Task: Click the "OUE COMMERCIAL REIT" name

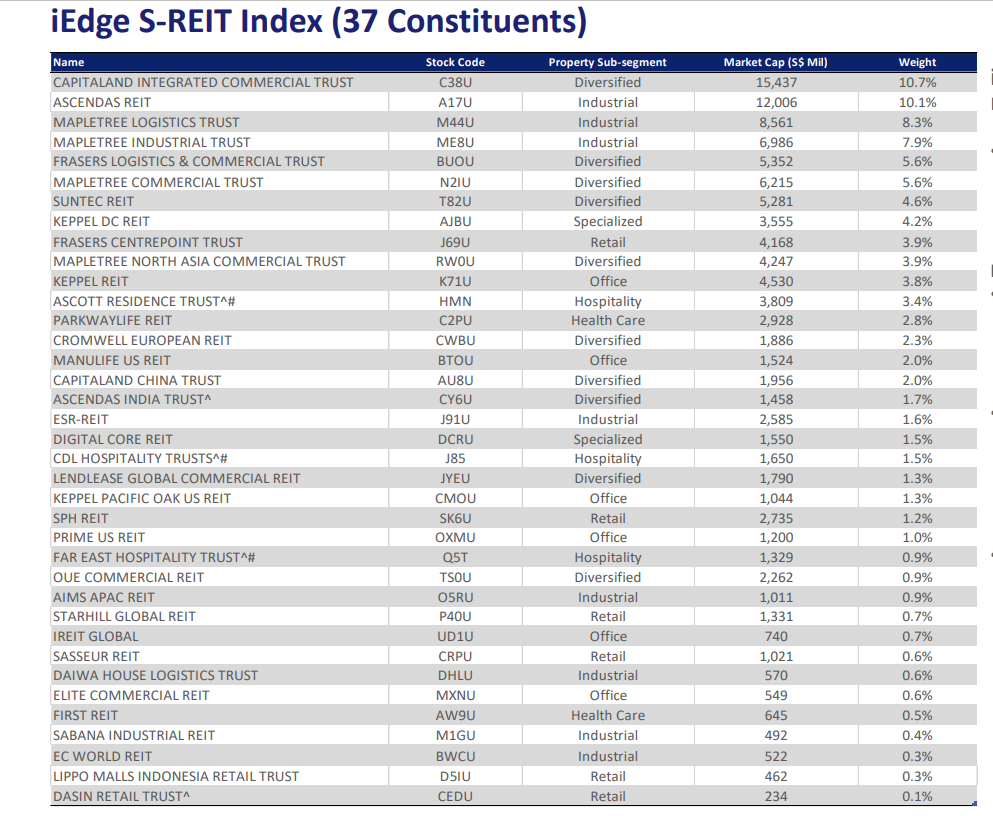Action: coord(129,577)
